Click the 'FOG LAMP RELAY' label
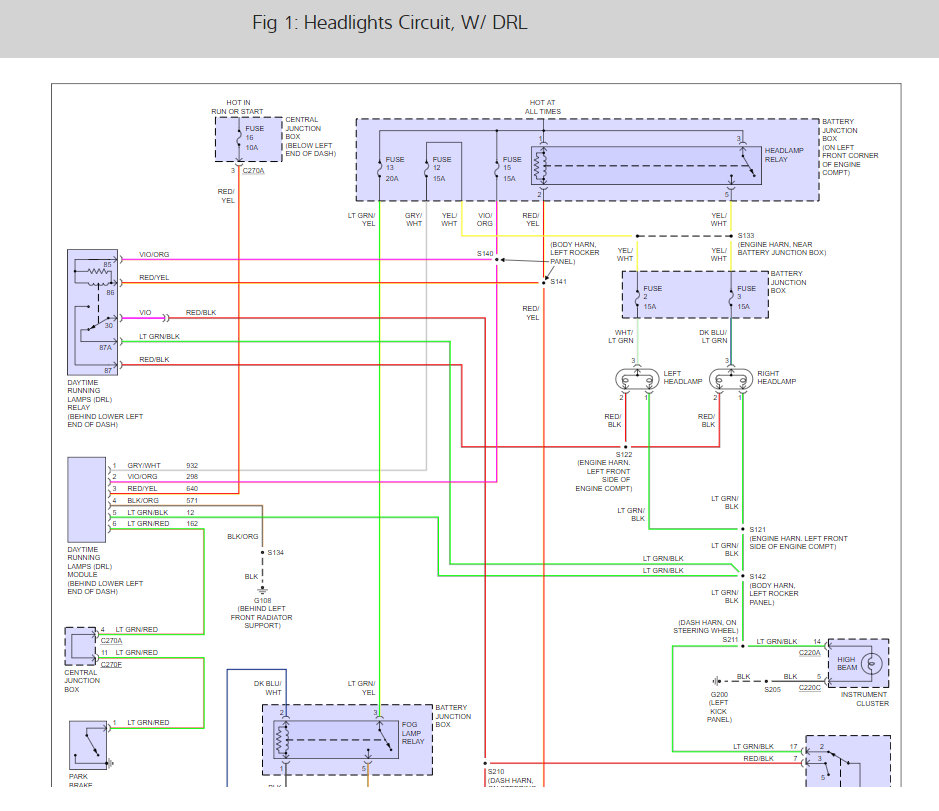Screen dimensions: 939x811 pyautogui.click(x=413, y=733)
